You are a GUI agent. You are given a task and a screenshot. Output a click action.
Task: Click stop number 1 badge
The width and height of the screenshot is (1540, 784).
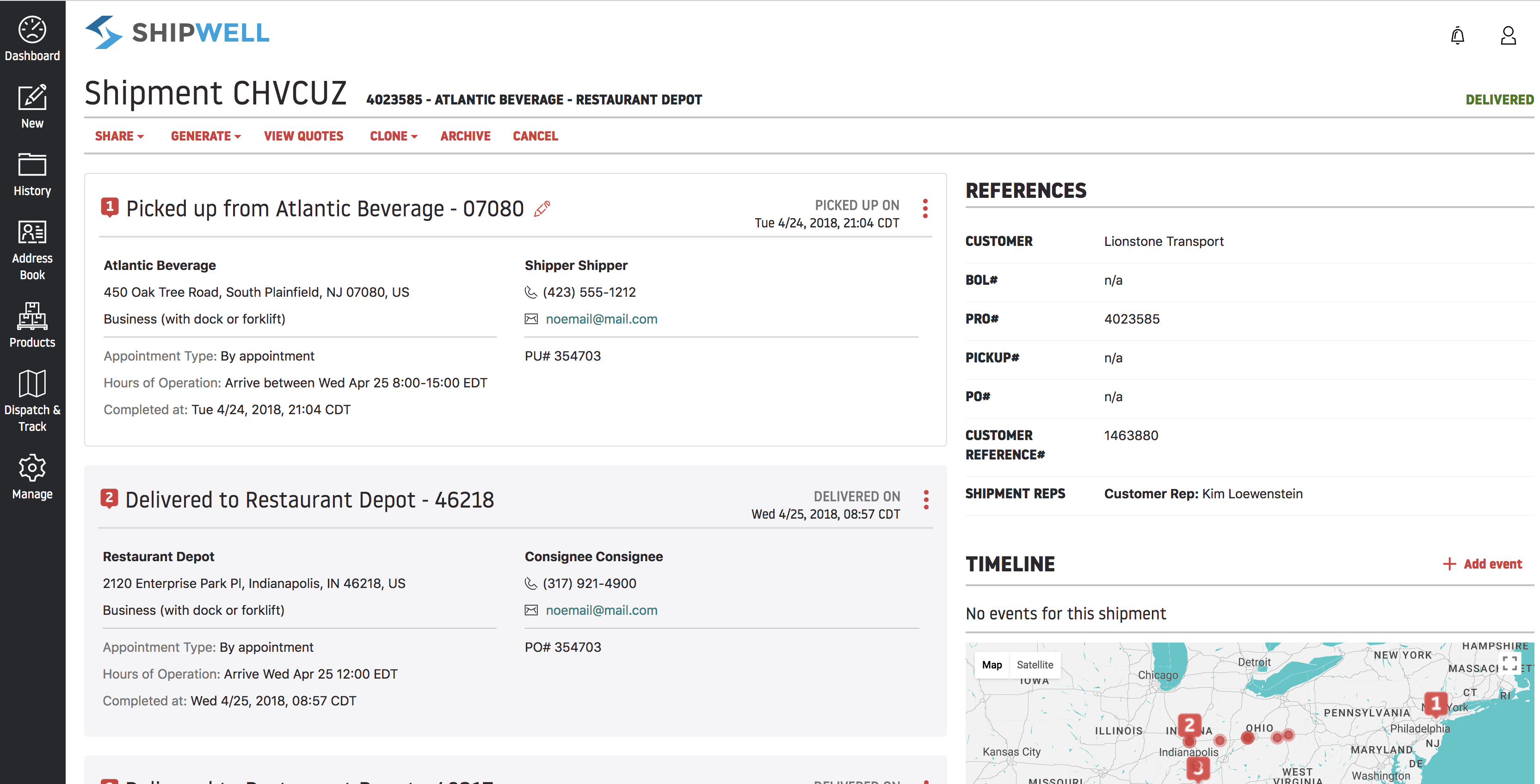[x=110, y=208]
